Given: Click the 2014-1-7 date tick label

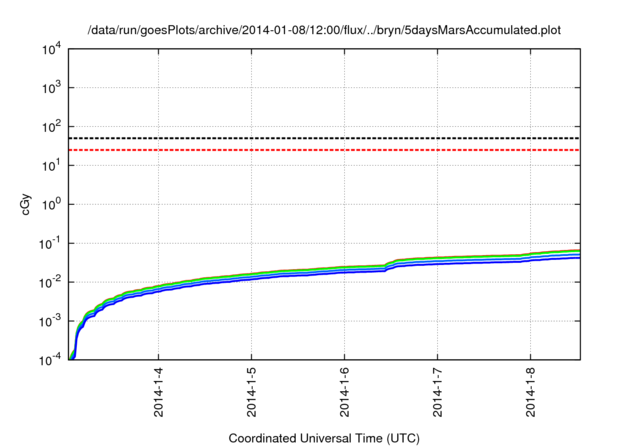Looking at the screenshot, I should (x=438, y=392).
